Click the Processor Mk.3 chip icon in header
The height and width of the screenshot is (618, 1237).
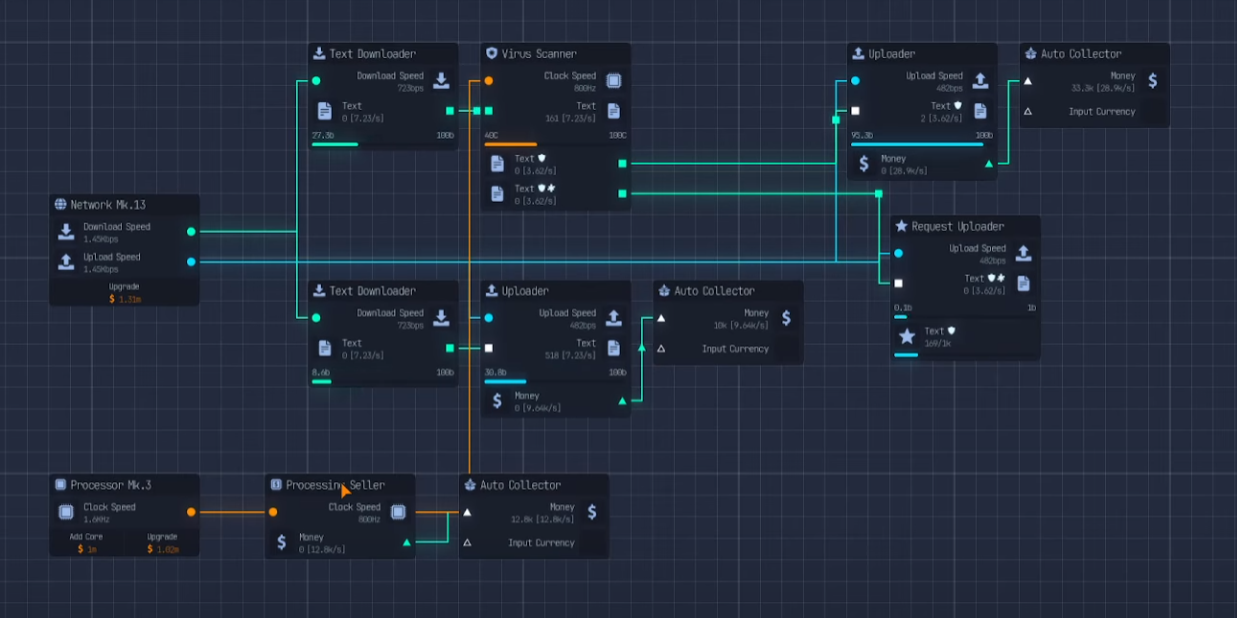[x=60, y=485]
